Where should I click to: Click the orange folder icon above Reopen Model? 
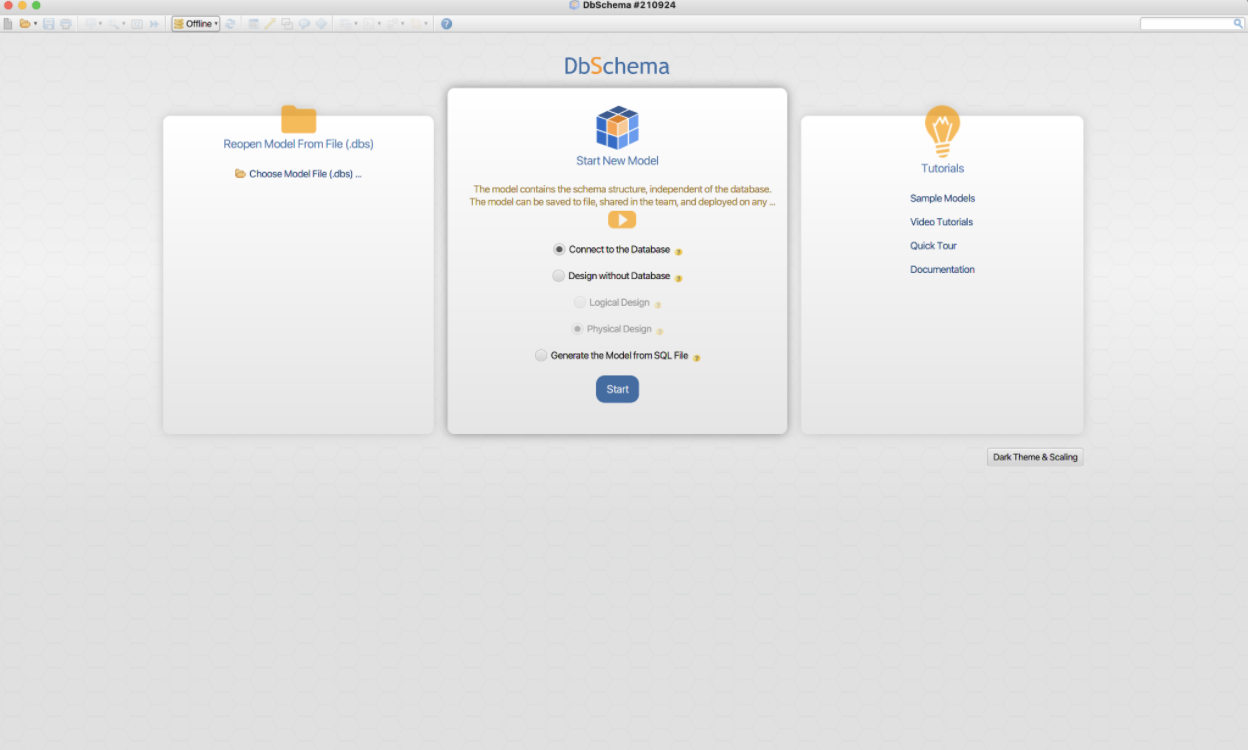(x=298, y=119)
